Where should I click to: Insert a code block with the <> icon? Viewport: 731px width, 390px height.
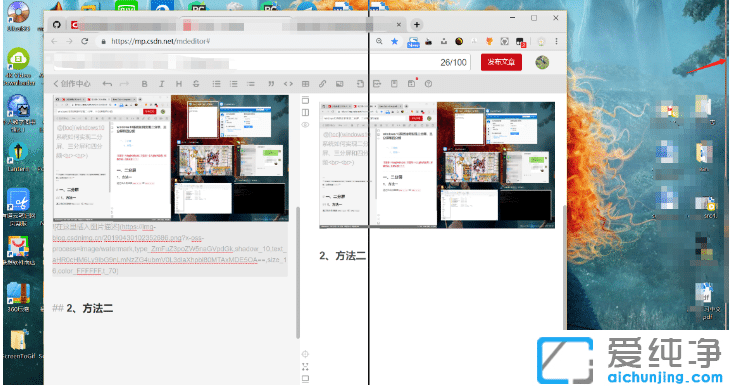[288, 84]
